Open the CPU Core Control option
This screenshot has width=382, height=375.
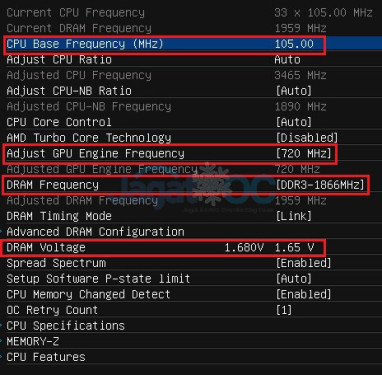[191, 122]
